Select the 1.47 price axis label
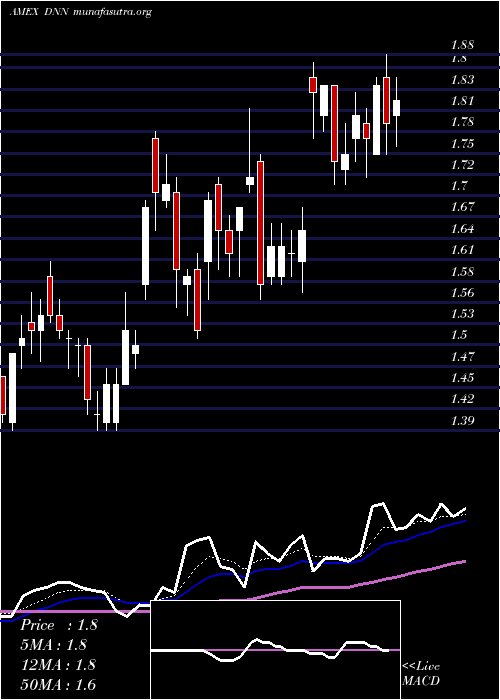Image resolution: width=500 pixels, height=700 pixels. pyautogui.click(x=462, y=357)
